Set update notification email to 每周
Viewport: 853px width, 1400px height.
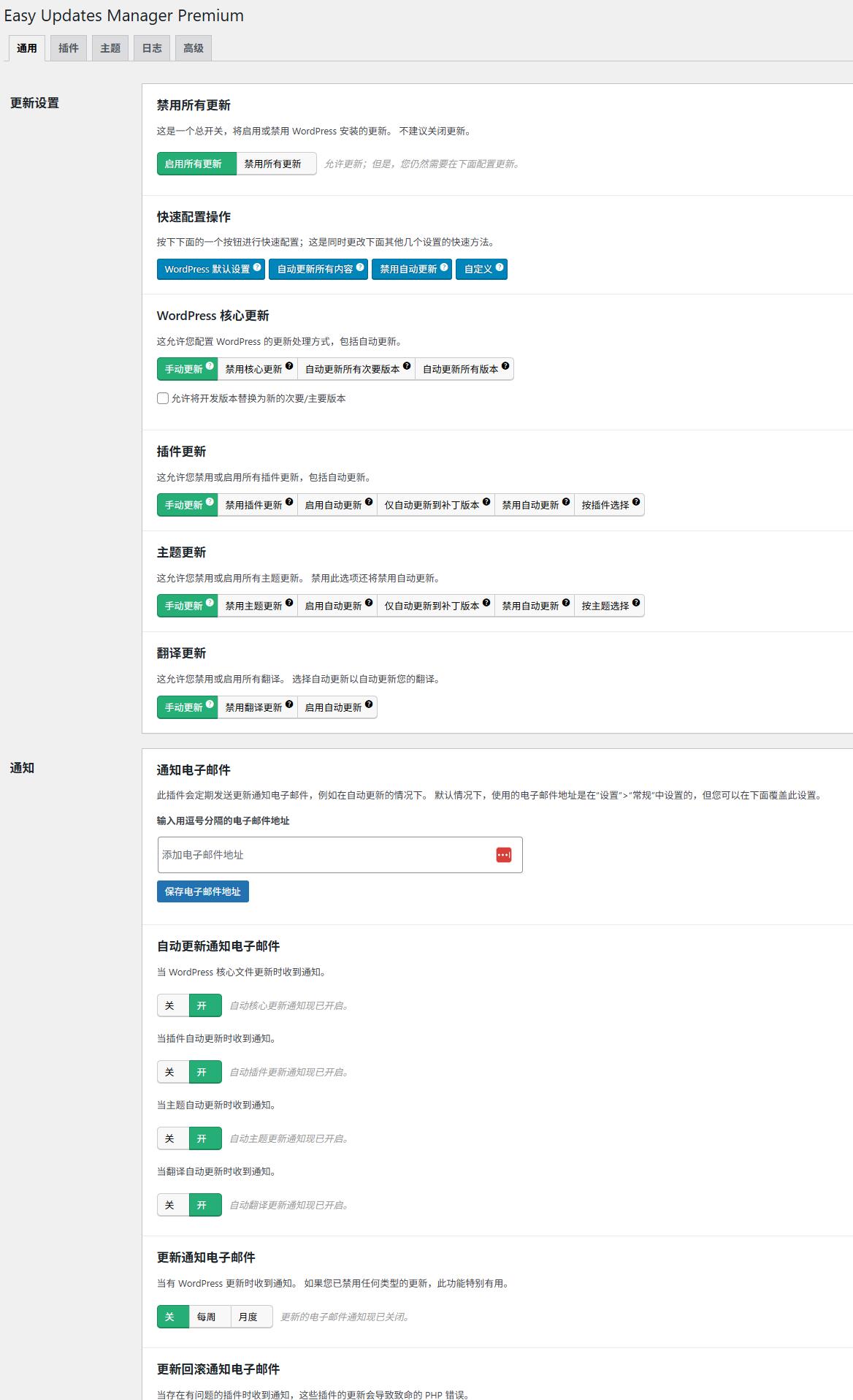210,1317
